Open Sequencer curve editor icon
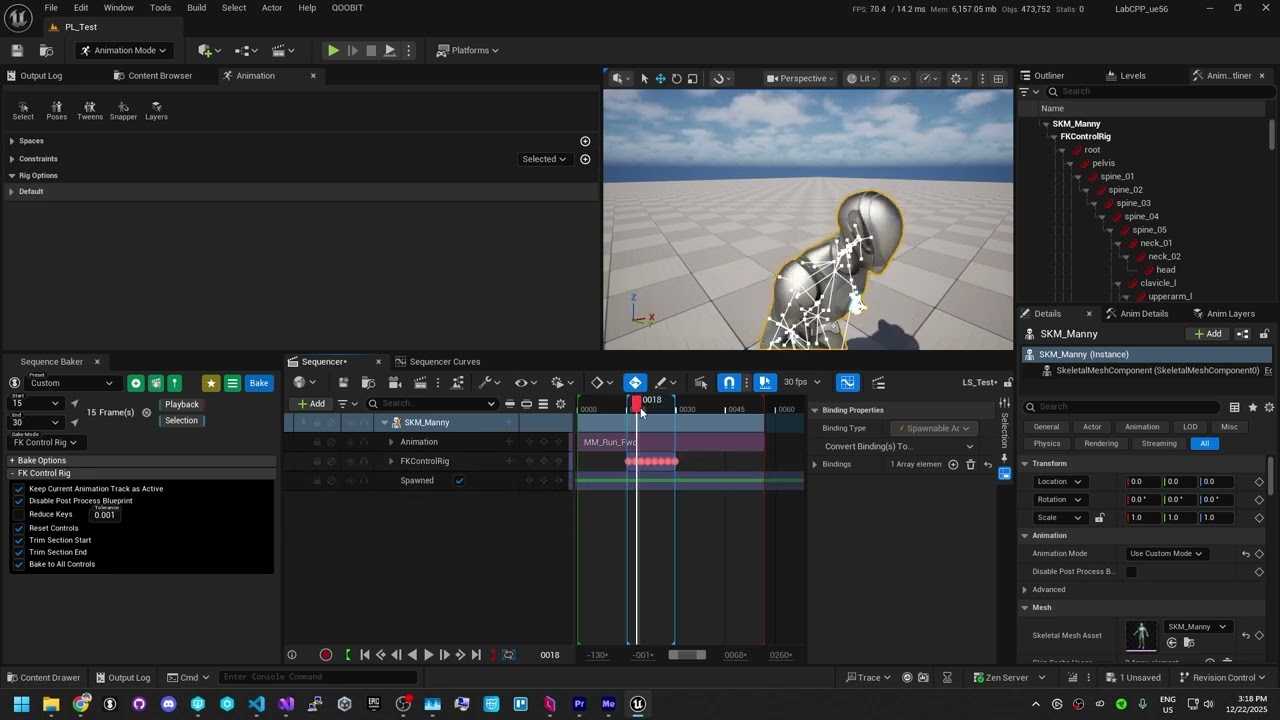Image resolution: width=1280 pixels, height=720 pixels. 847,382
